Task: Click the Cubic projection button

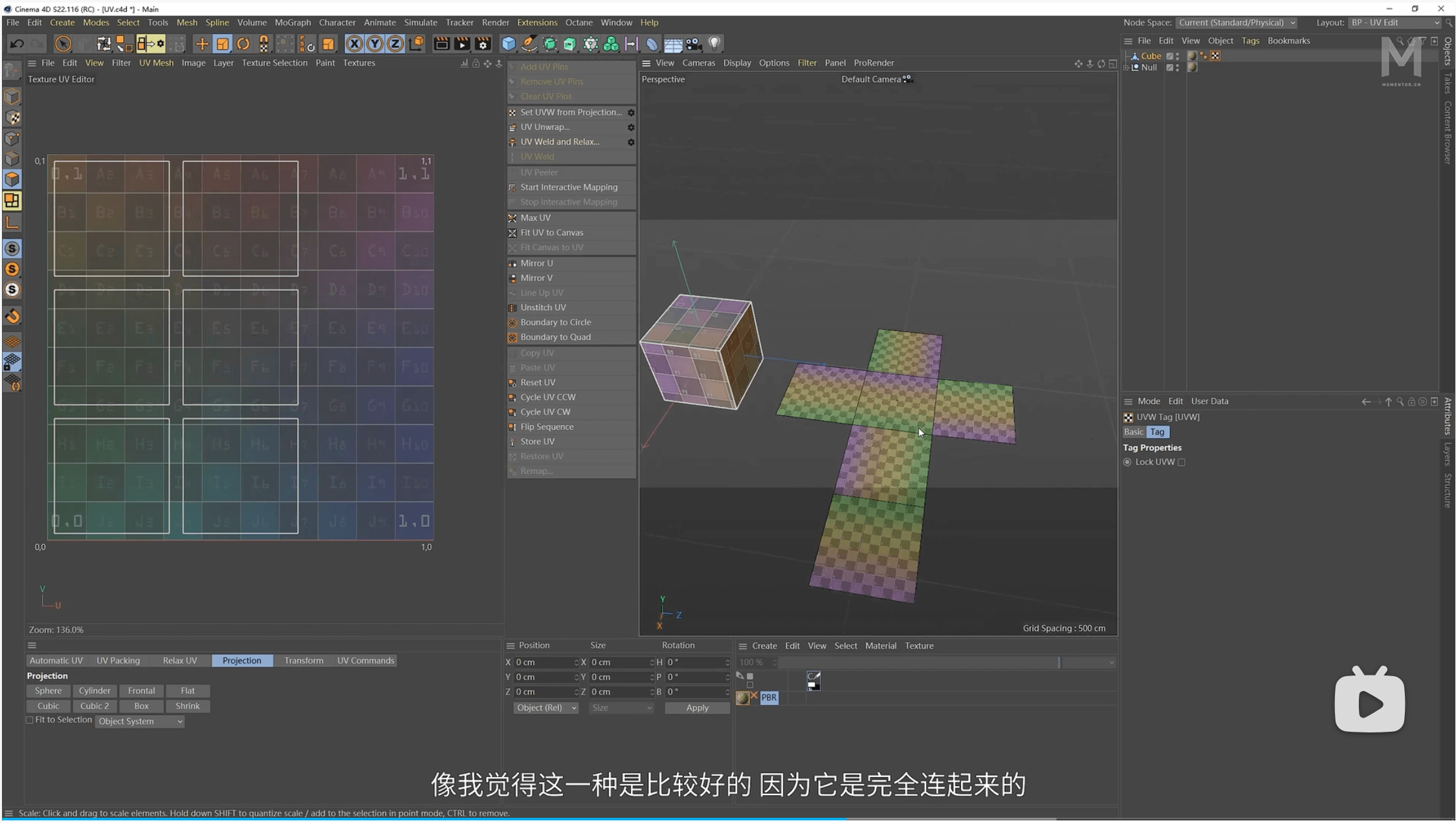Action: (48, 706)
